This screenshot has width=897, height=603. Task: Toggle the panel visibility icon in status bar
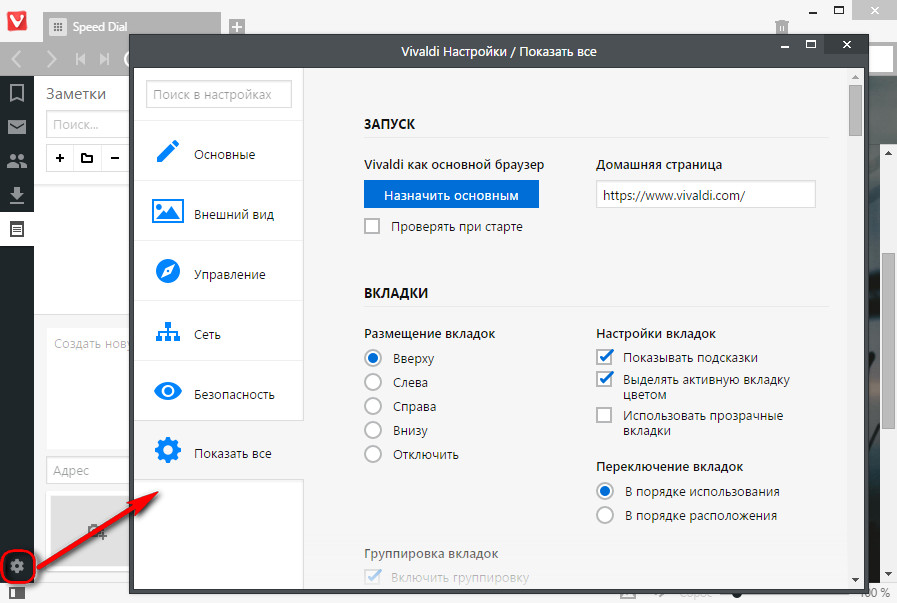17,593
